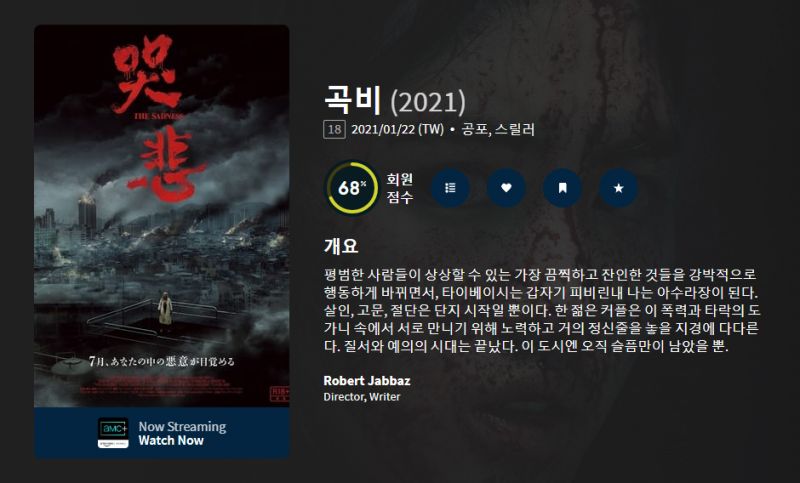Click the add-to-list icon button
This screenshot has width=800, height=483.
[x=450, y=188]
